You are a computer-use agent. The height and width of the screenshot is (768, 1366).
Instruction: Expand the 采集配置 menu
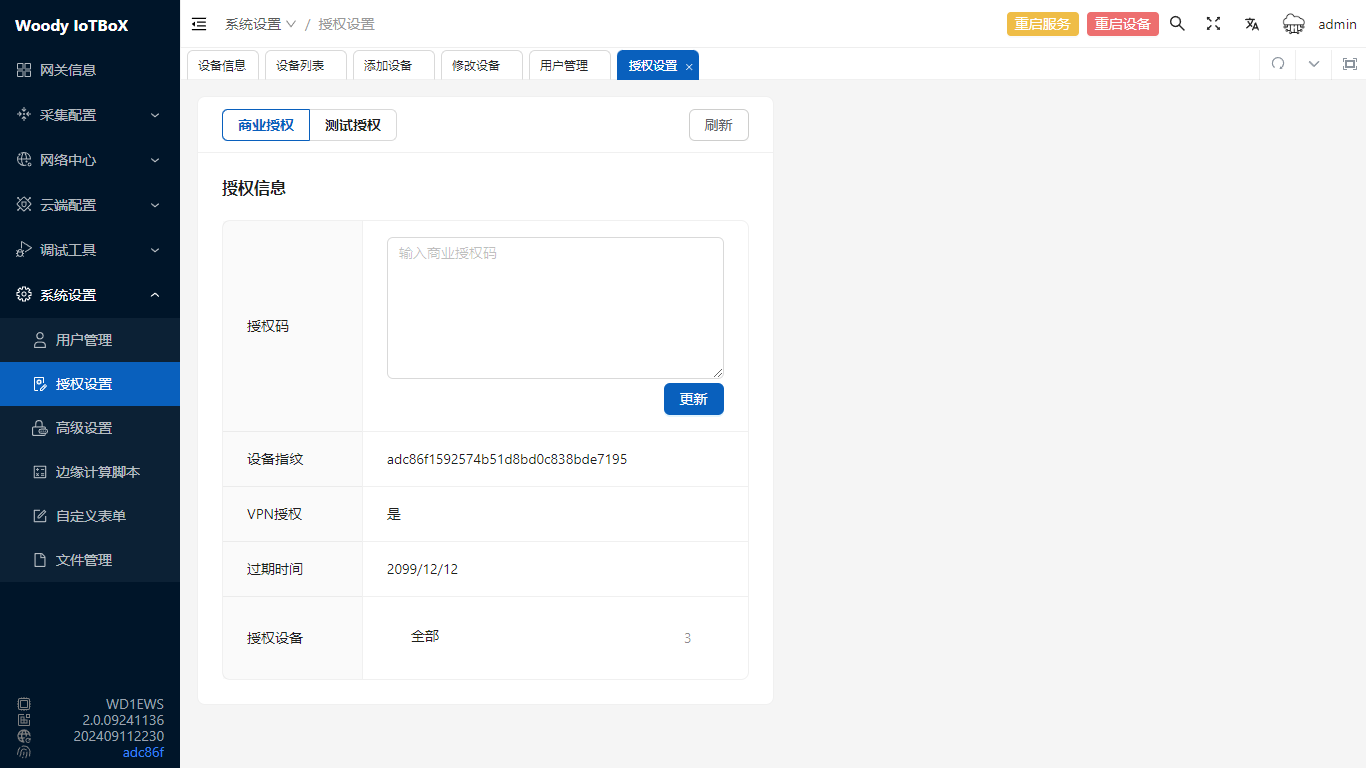[x=90, y=115]
